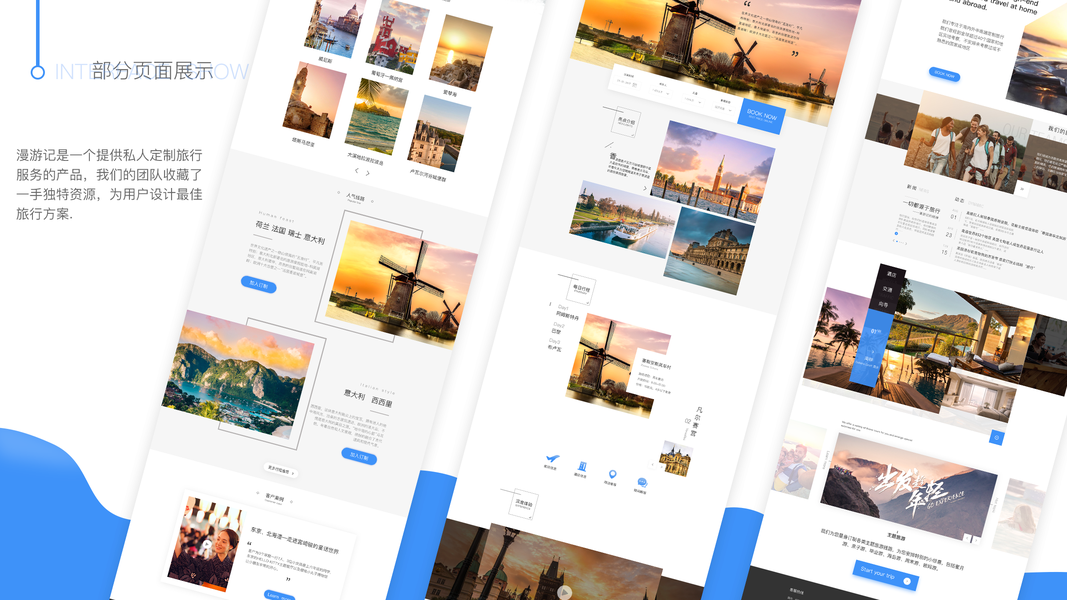Viewport: 1067px width, 600px height.
Task: Click the 人气线路 section heading
Action: pyautogui.click(x=355, y=198)
